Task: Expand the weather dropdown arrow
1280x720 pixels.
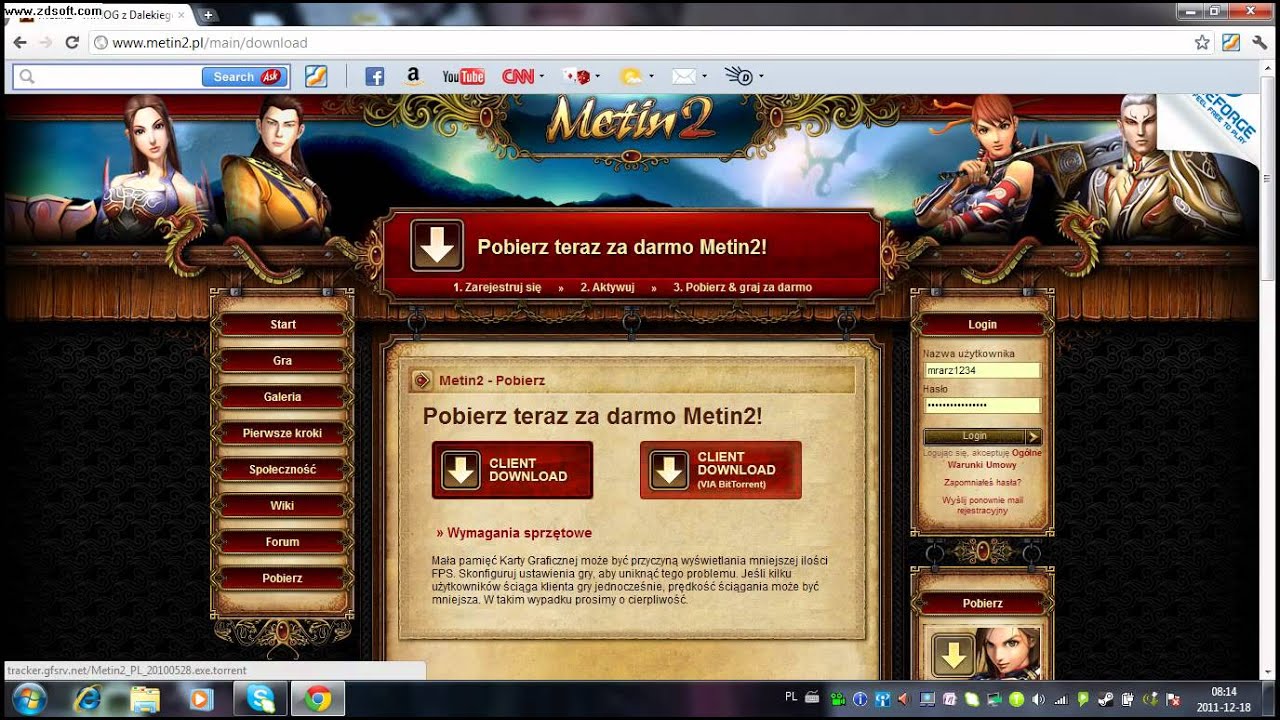Action: click(x=651, y=77)
